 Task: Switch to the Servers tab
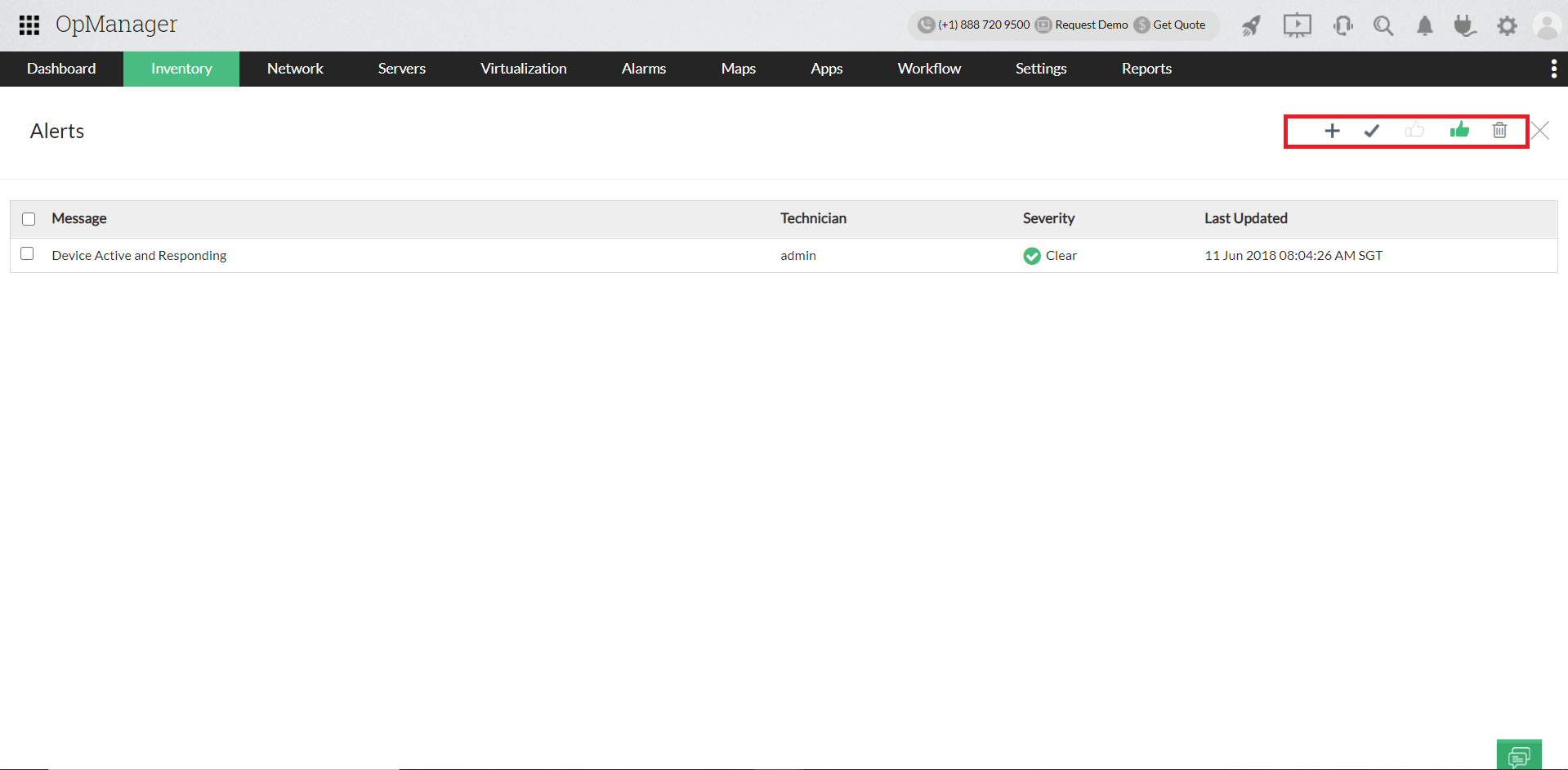[x=402, y=69]
